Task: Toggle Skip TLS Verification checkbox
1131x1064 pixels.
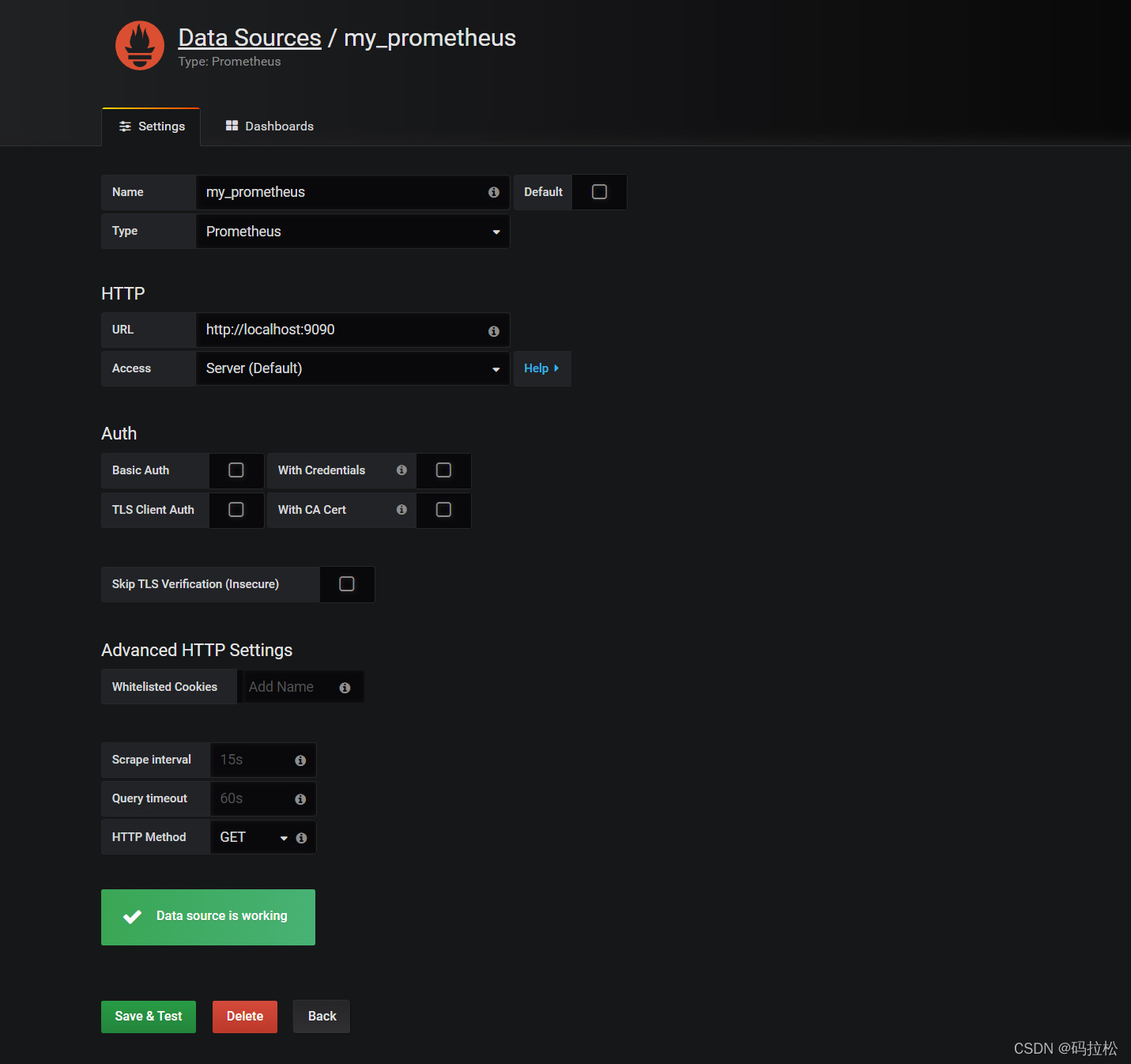Action: pyautogui.click(x=347, y=584)
